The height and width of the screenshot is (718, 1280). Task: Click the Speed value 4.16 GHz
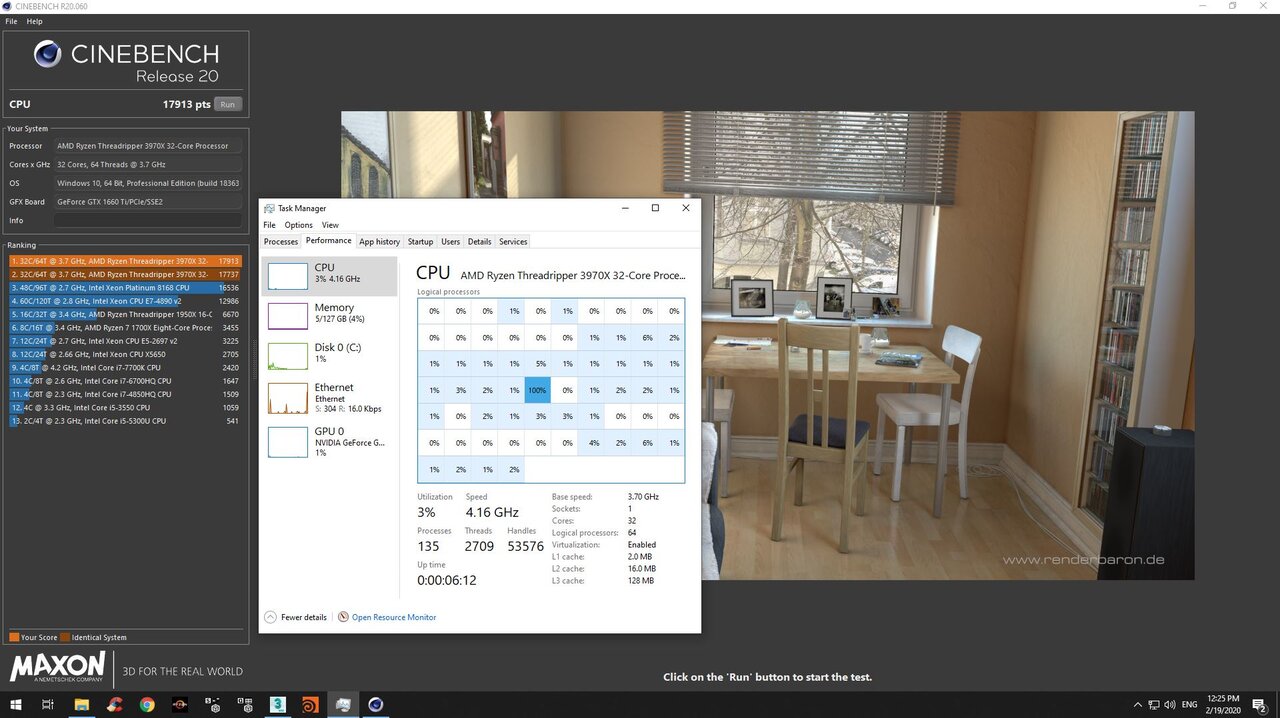click(492, 512)
